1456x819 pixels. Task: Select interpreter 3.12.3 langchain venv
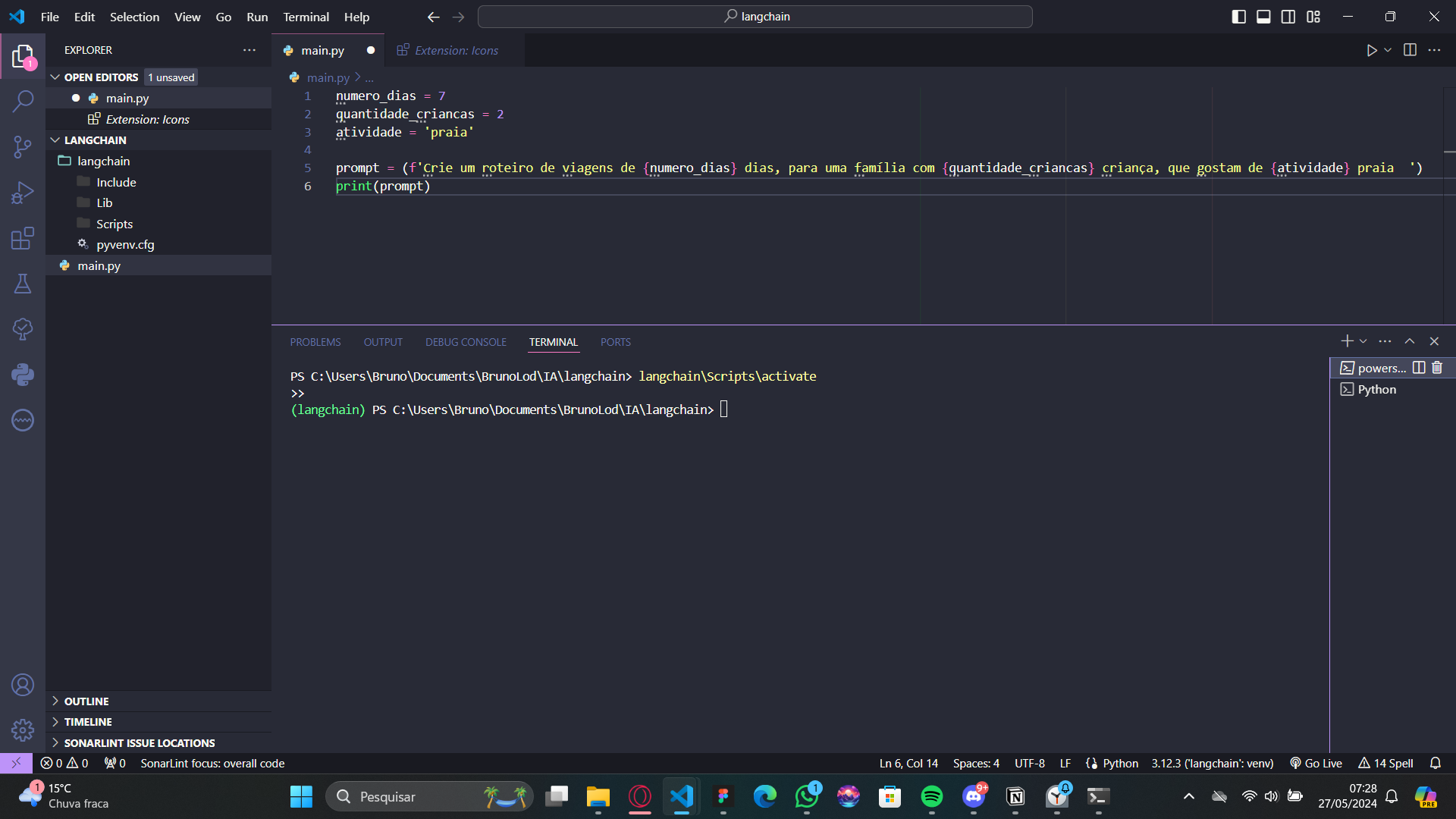click(1212, 763)
